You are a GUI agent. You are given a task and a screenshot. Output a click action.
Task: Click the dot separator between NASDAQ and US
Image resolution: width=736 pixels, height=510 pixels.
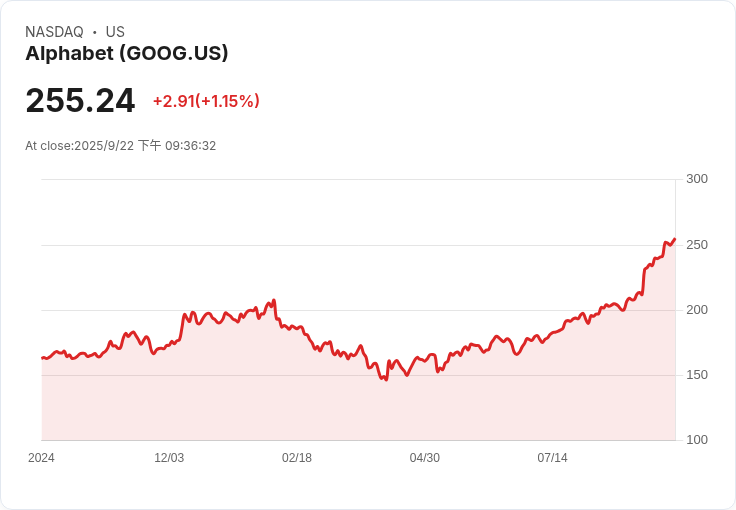[x=95, y=32]
